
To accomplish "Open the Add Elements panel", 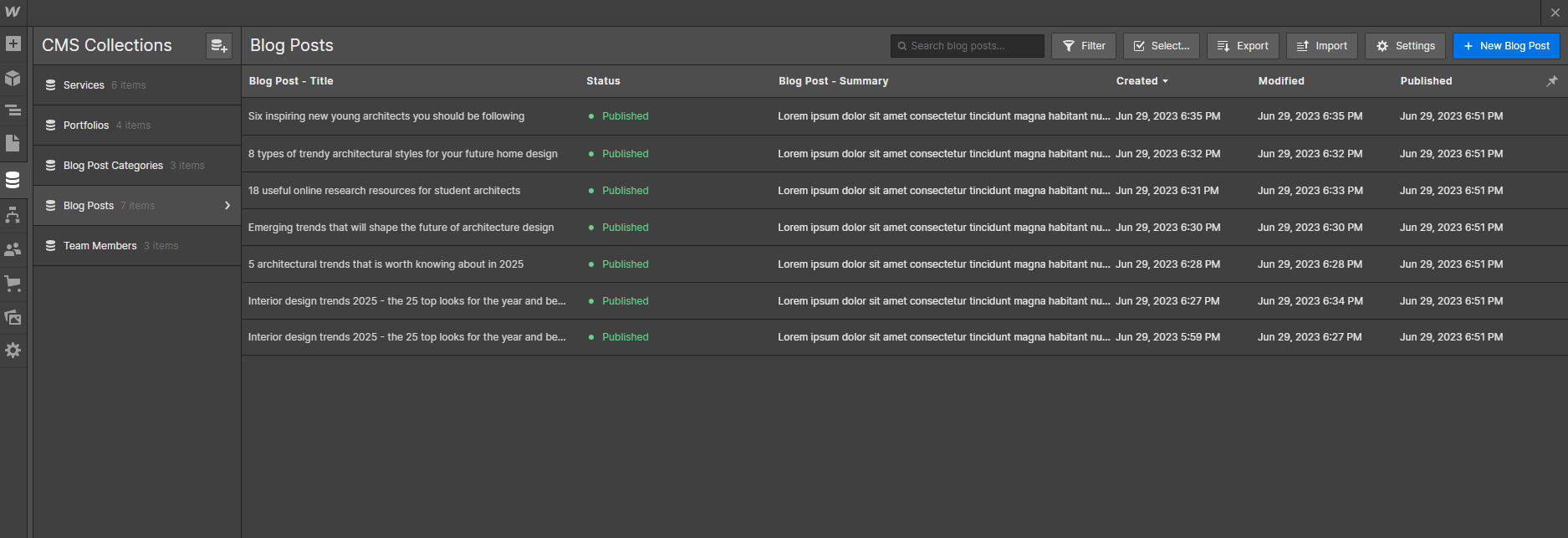I will coord(13,44).
